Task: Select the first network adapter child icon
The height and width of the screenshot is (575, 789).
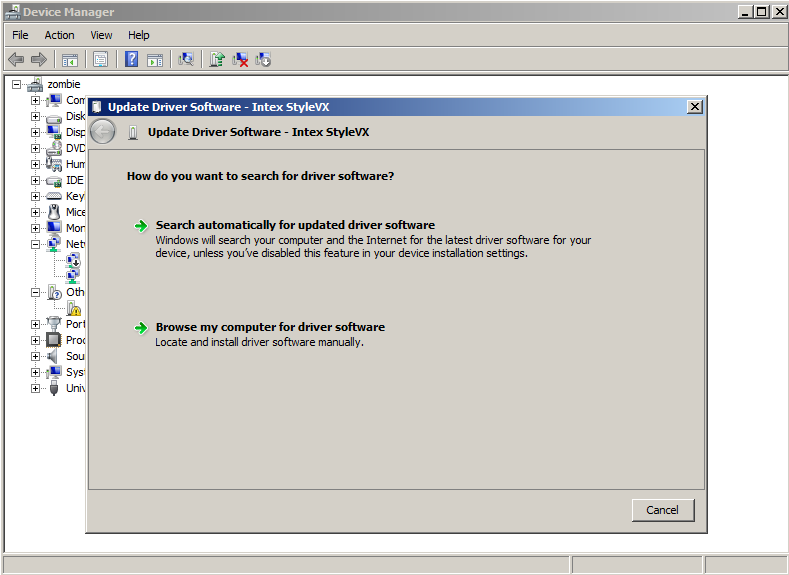Action: [73, 260]
